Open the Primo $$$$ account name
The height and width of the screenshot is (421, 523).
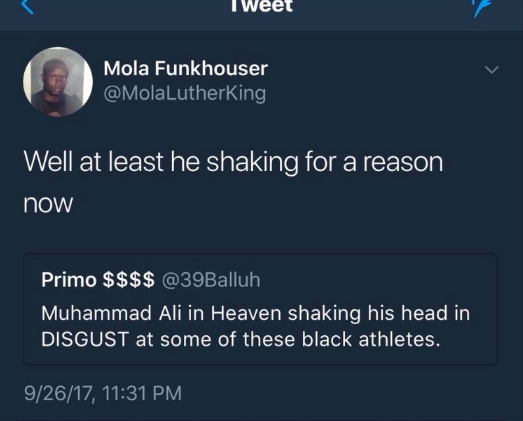(x=98, y=279)
